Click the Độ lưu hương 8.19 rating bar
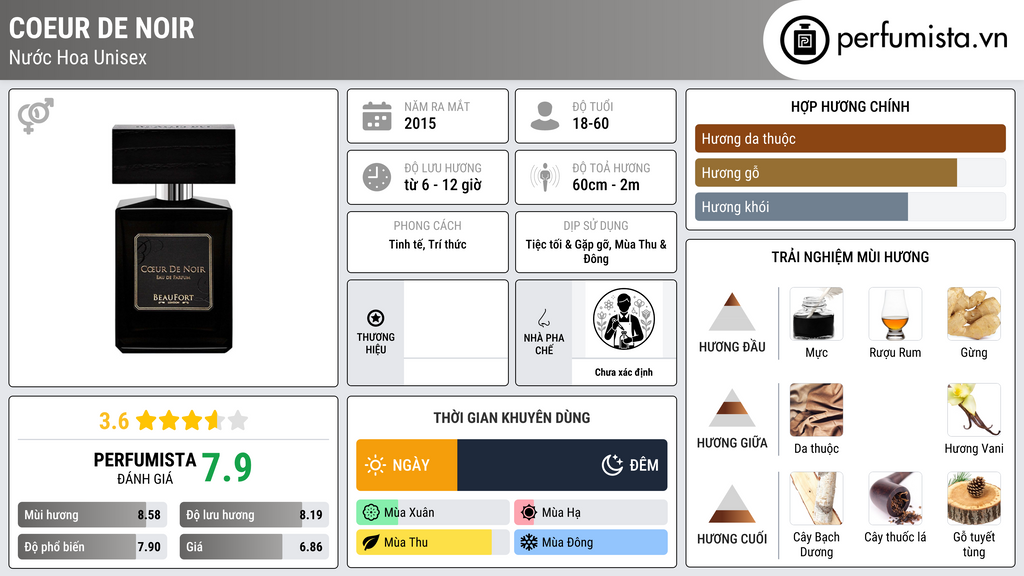This screenshot has height=576, width=1024. (255, 515)
